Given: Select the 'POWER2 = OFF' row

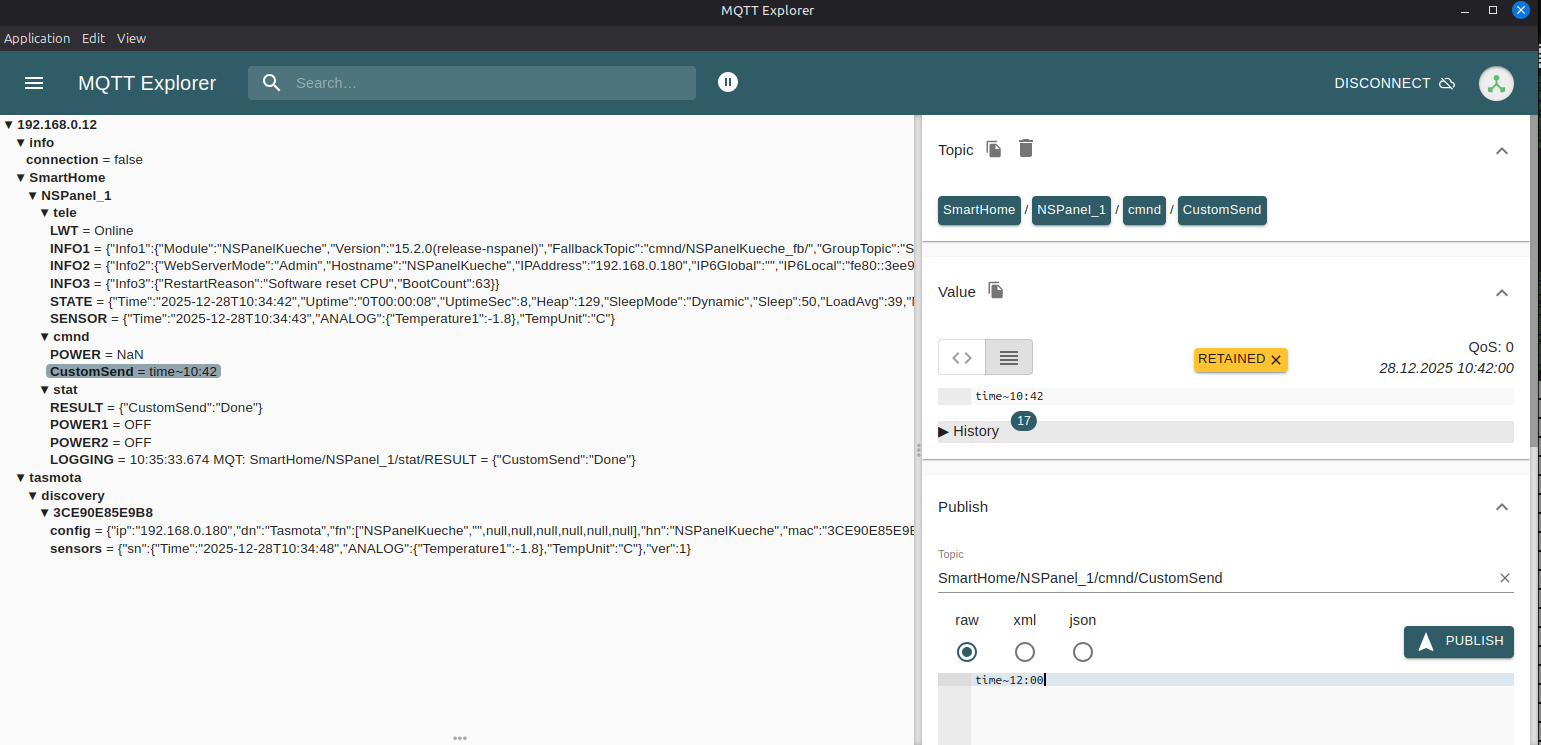Looking at the screenshot, I should click(x=101, y=443).
